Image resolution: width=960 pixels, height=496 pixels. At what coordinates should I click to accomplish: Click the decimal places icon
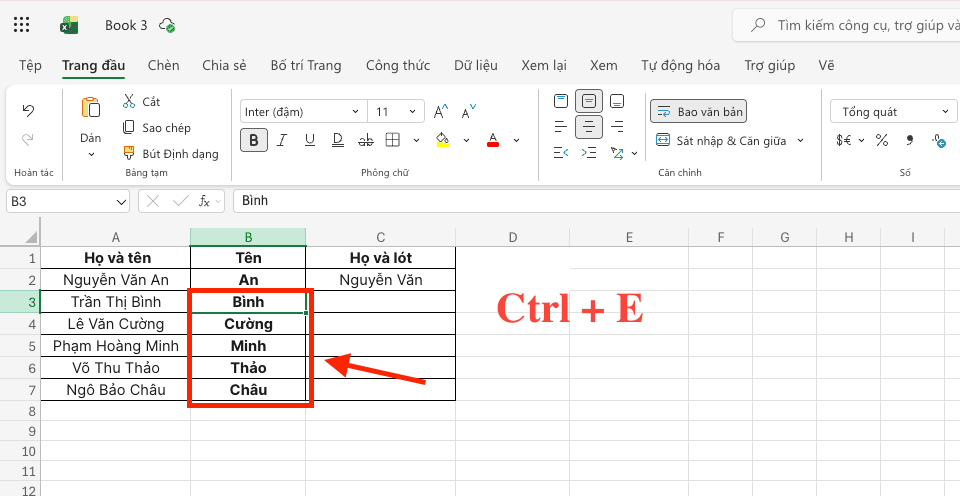tap(939, 141)
